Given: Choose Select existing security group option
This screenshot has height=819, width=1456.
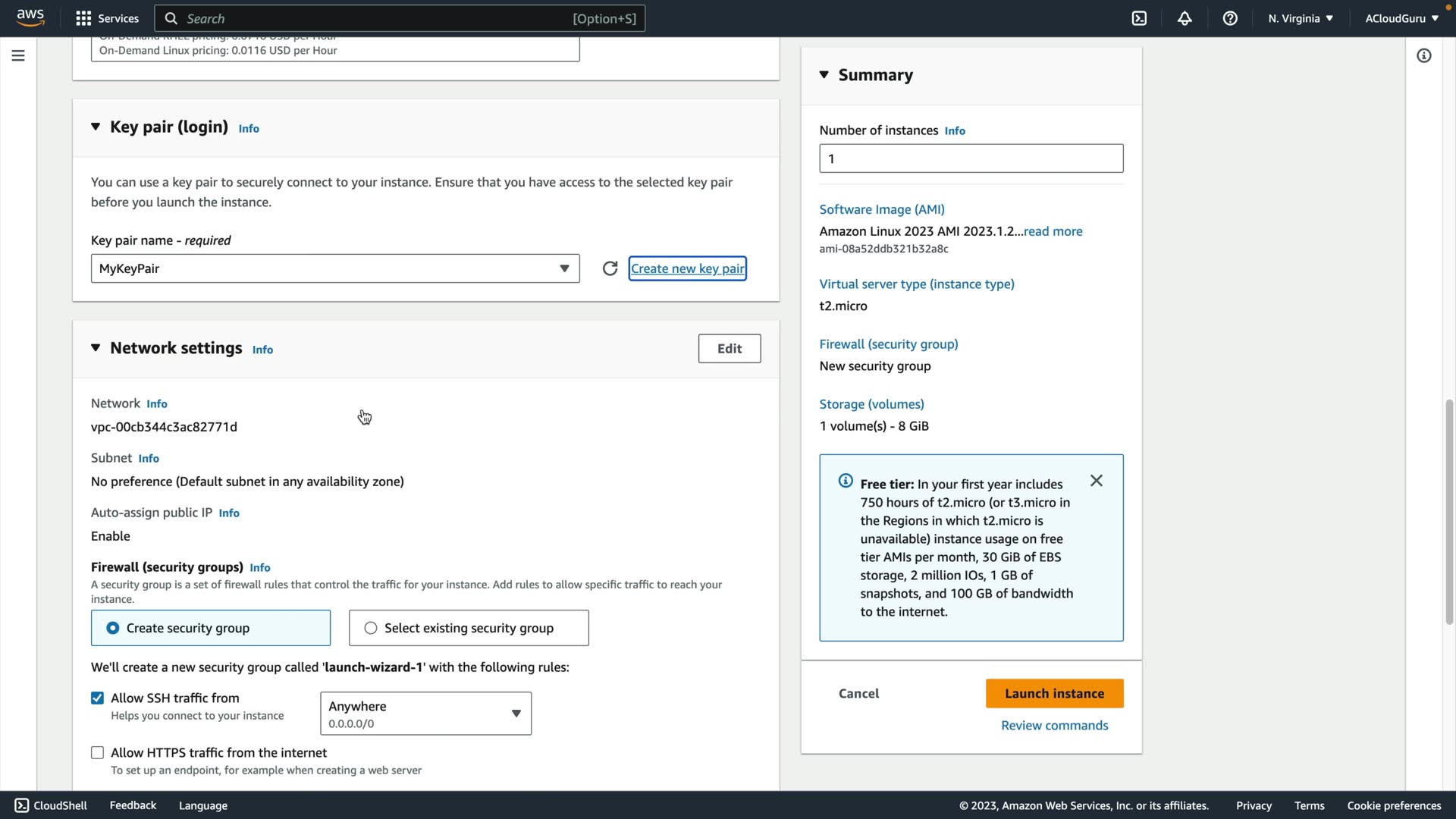Looking at the screenshot, I should [371, 628].
